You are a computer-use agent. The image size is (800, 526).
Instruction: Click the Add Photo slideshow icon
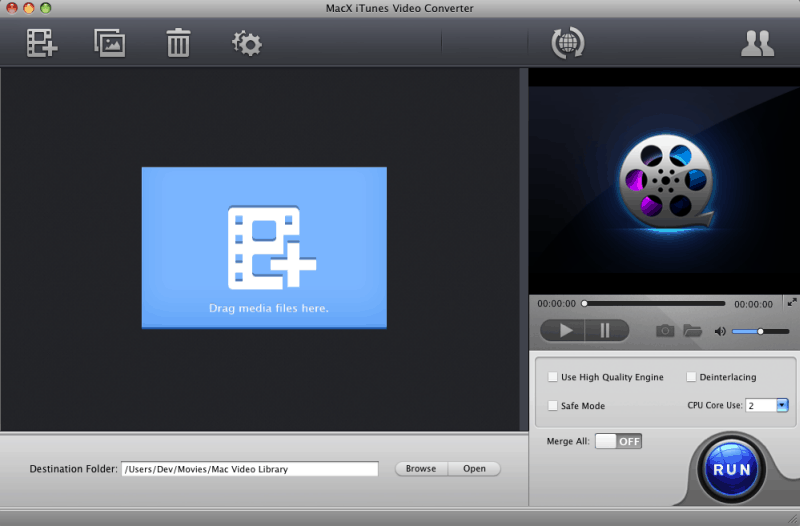tap(108, 43)
